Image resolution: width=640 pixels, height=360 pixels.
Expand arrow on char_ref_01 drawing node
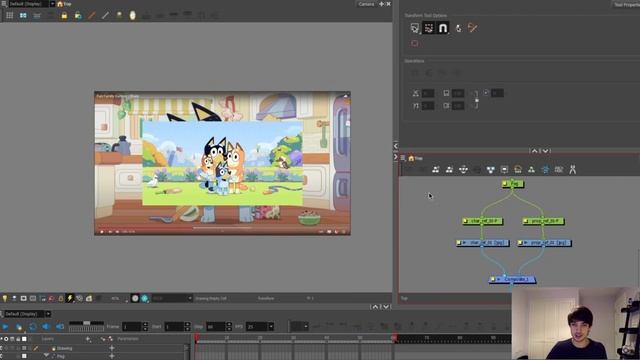(464, 242)
